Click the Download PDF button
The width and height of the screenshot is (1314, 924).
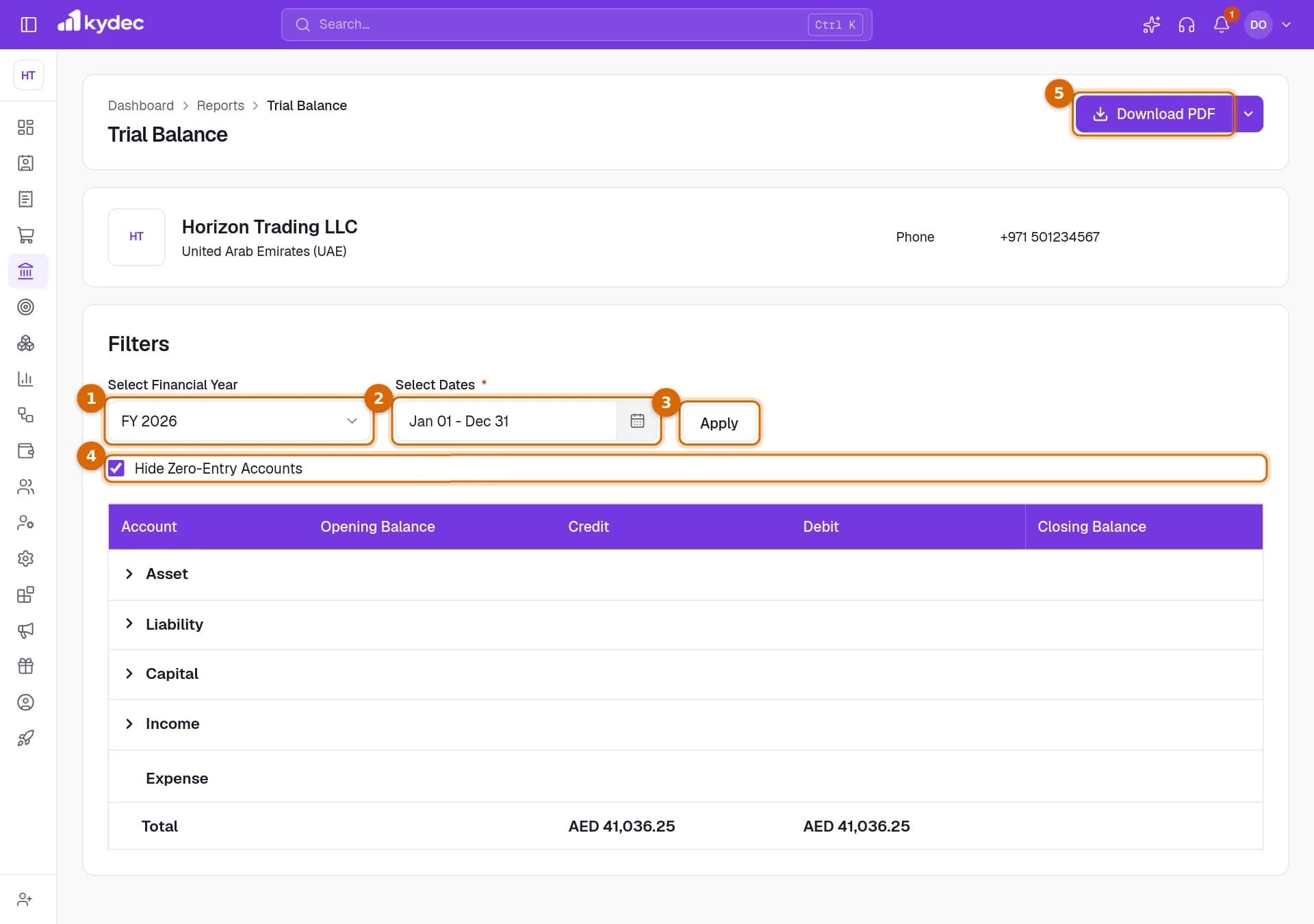pyautogui.click(x=1154, y=114)
